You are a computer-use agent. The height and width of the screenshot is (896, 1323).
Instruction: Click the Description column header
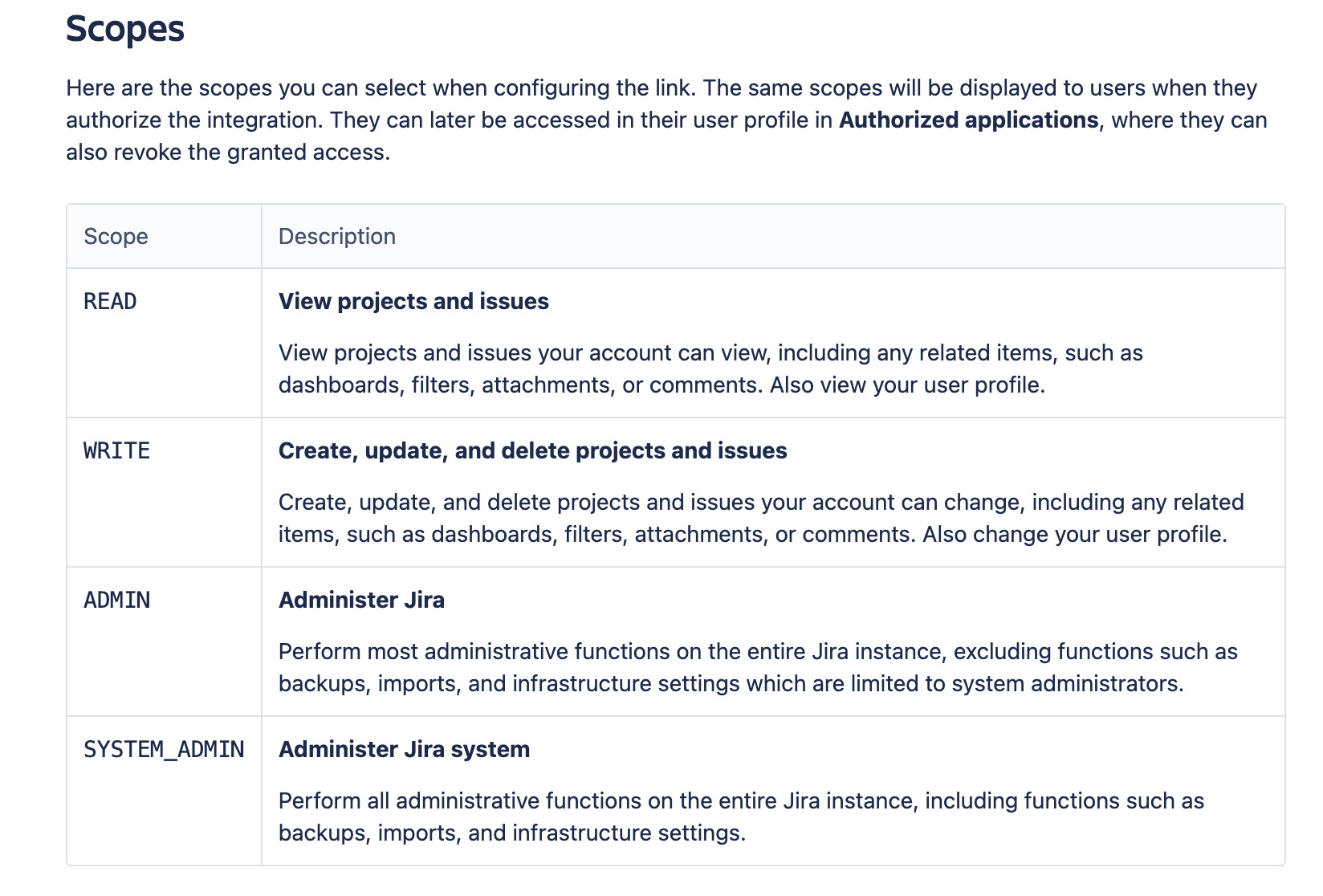point(336,236)
